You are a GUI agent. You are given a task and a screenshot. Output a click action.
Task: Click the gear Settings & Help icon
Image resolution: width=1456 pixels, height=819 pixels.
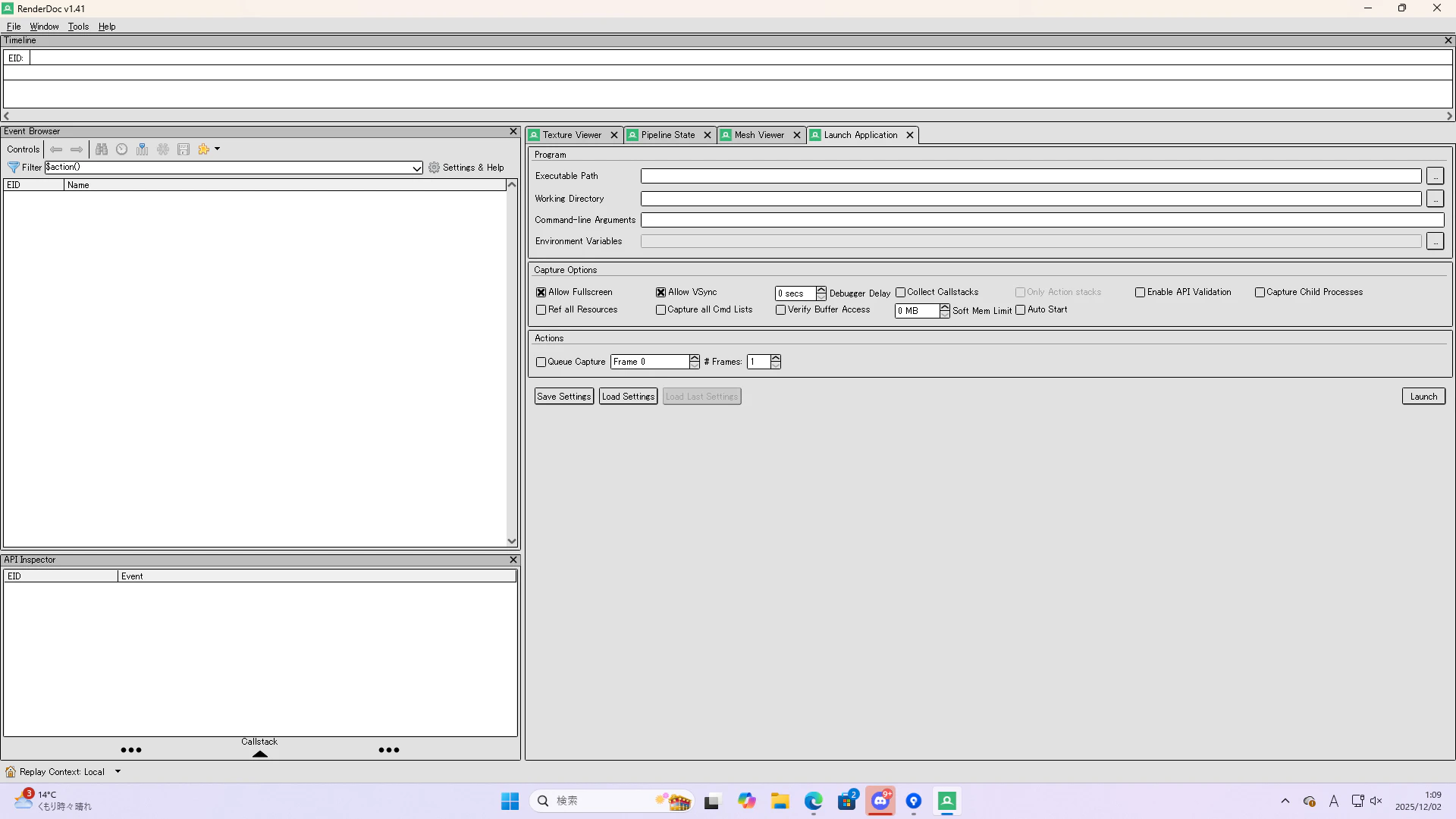pos(434,168)
